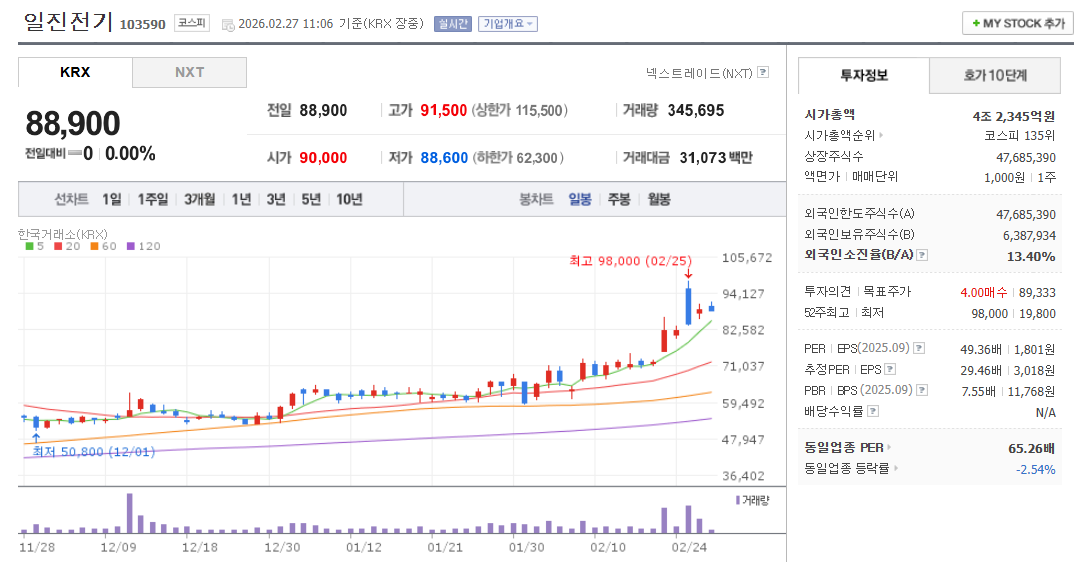The height and width of the screenshot is (562, 1082).
Task: Click the 거래량 legend marker in volume chart
Action: [738, 500]
